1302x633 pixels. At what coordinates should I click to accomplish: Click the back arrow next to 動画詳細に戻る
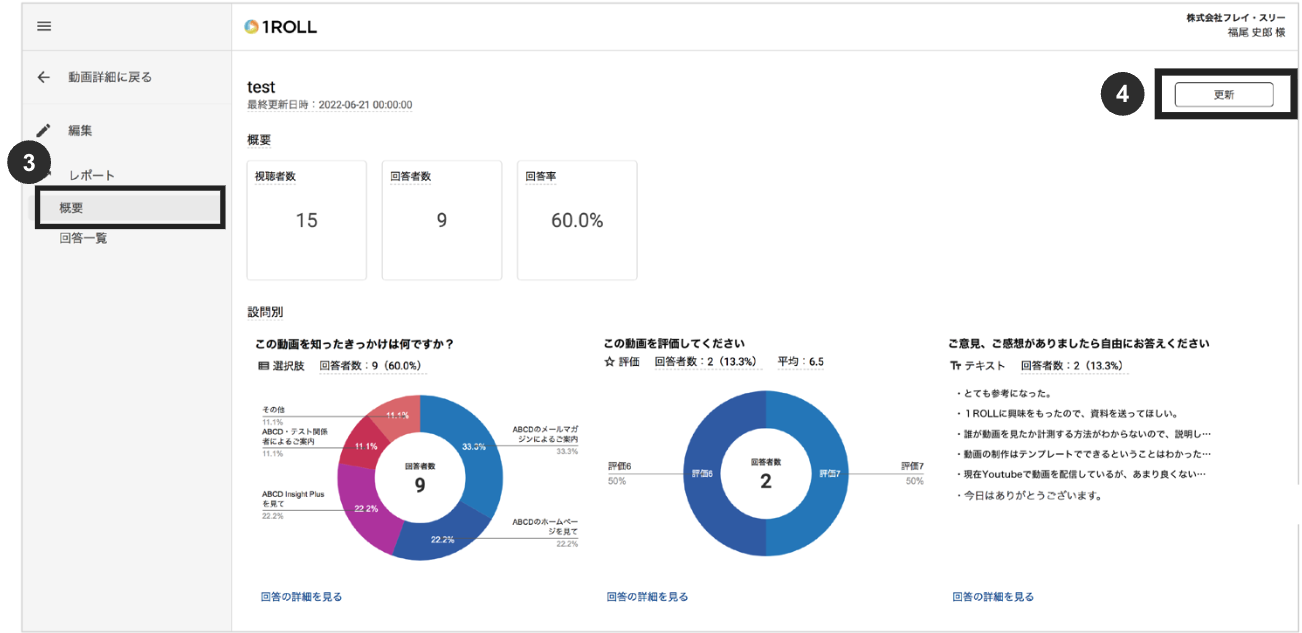pos(44,77)
